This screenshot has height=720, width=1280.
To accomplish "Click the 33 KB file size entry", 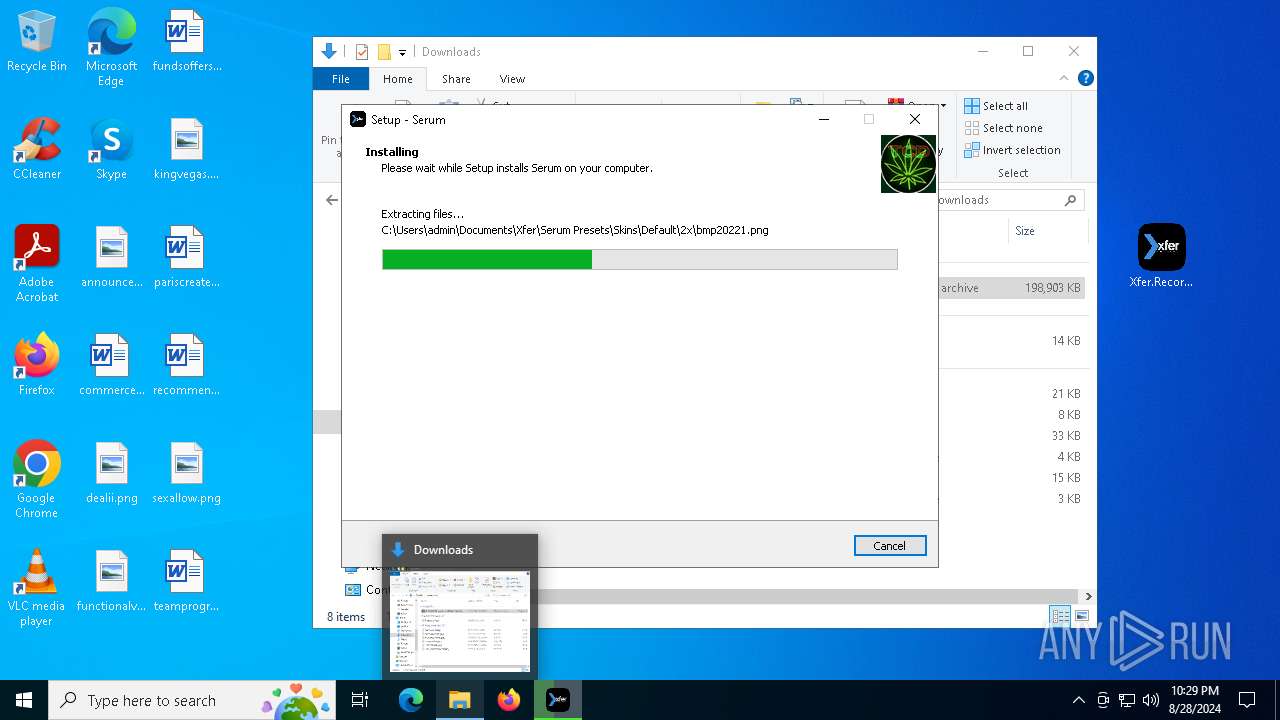I will coord(1065,436).
